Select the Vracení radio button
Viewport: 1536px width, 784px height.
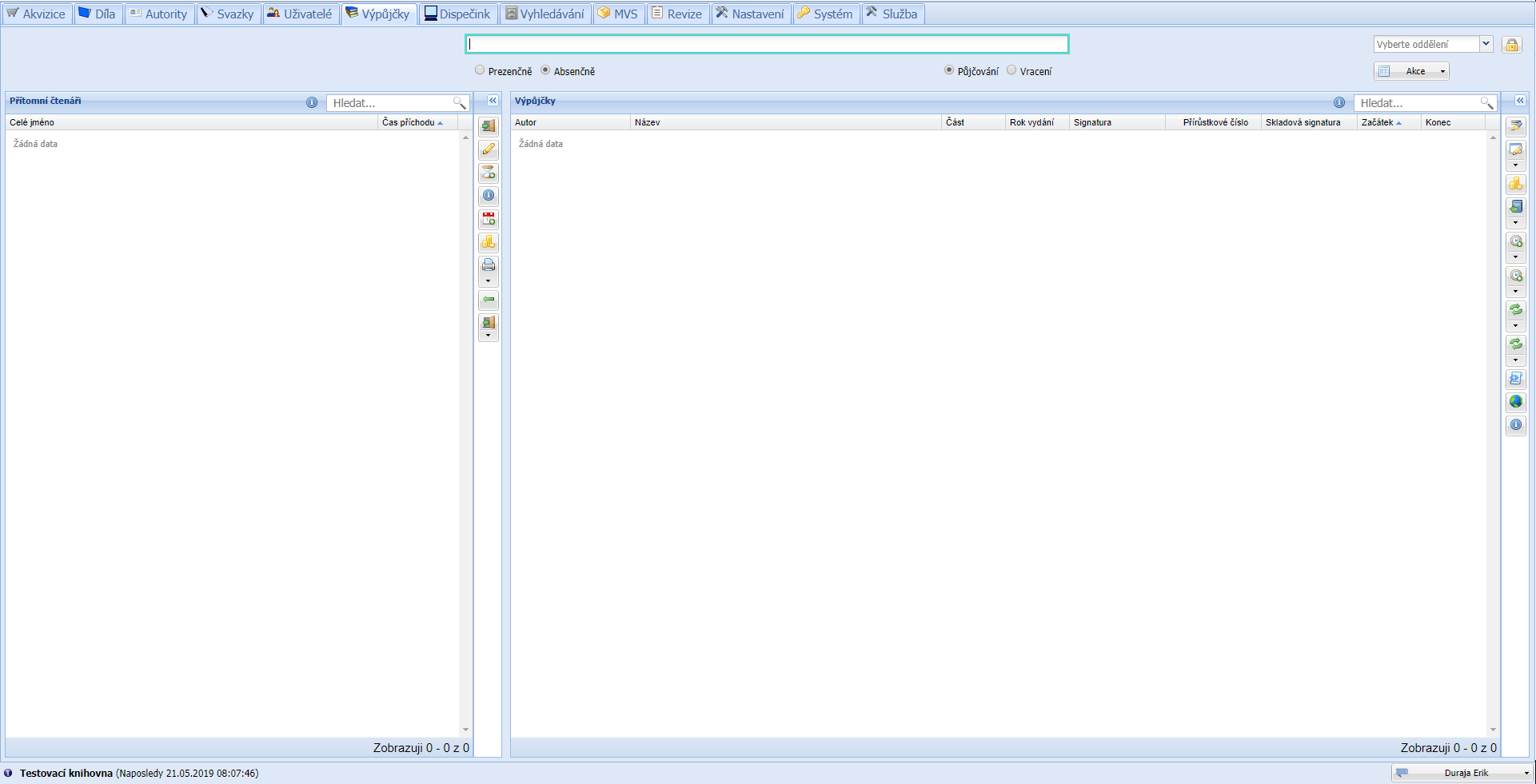pyautogui.click(x=1011, y=70)
